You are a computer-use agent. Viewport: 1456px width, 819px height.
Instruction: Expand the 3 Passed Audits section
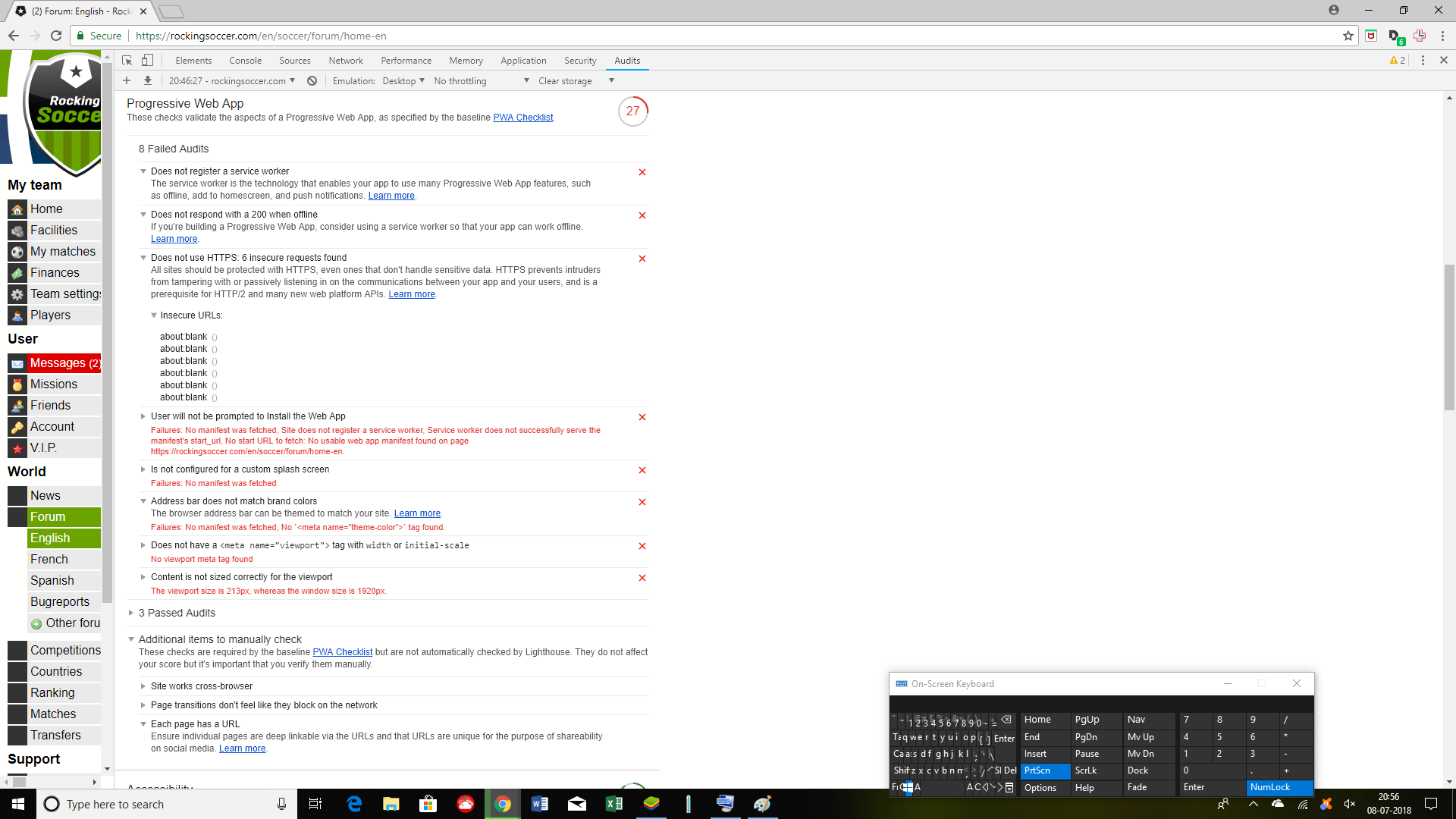[x=131, y=613]
